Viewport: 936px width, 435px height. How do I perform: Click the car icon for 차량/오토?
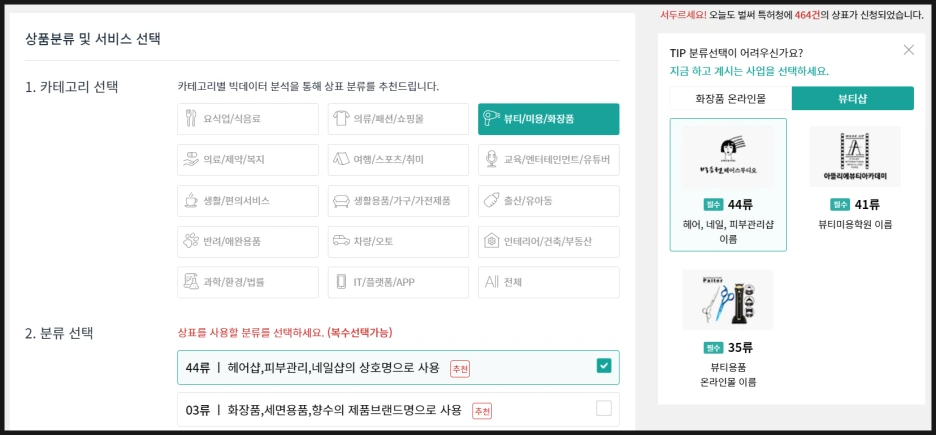343,241
